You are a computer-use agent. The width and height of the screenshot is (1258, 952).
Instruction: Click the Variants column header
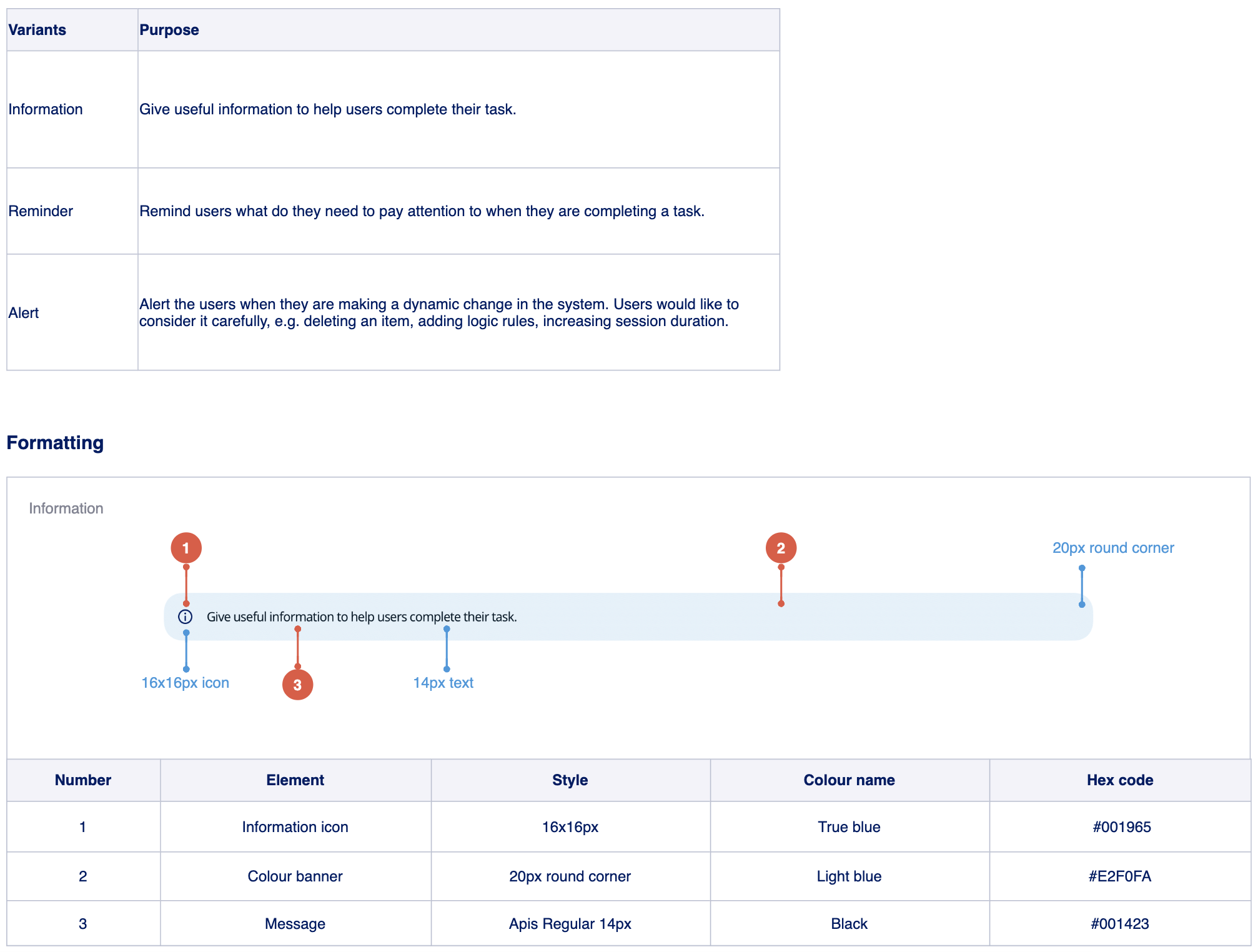(37, 30)
